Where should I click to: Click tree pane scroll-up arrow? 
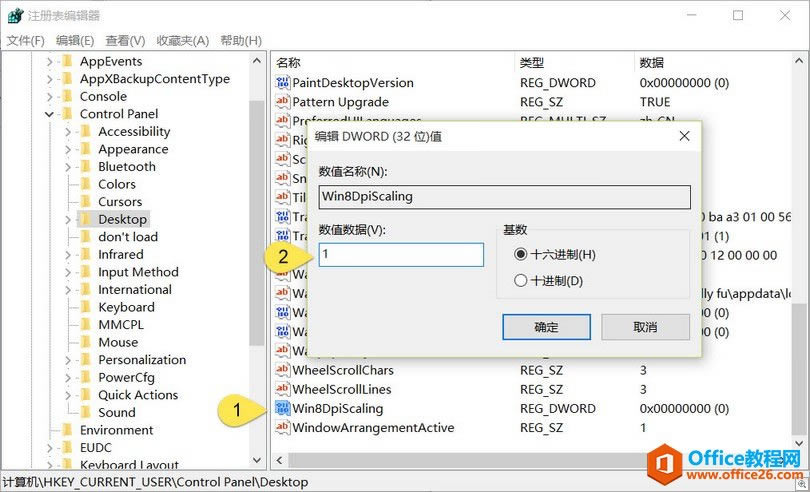pyautogui.click(x=257, y=61)
